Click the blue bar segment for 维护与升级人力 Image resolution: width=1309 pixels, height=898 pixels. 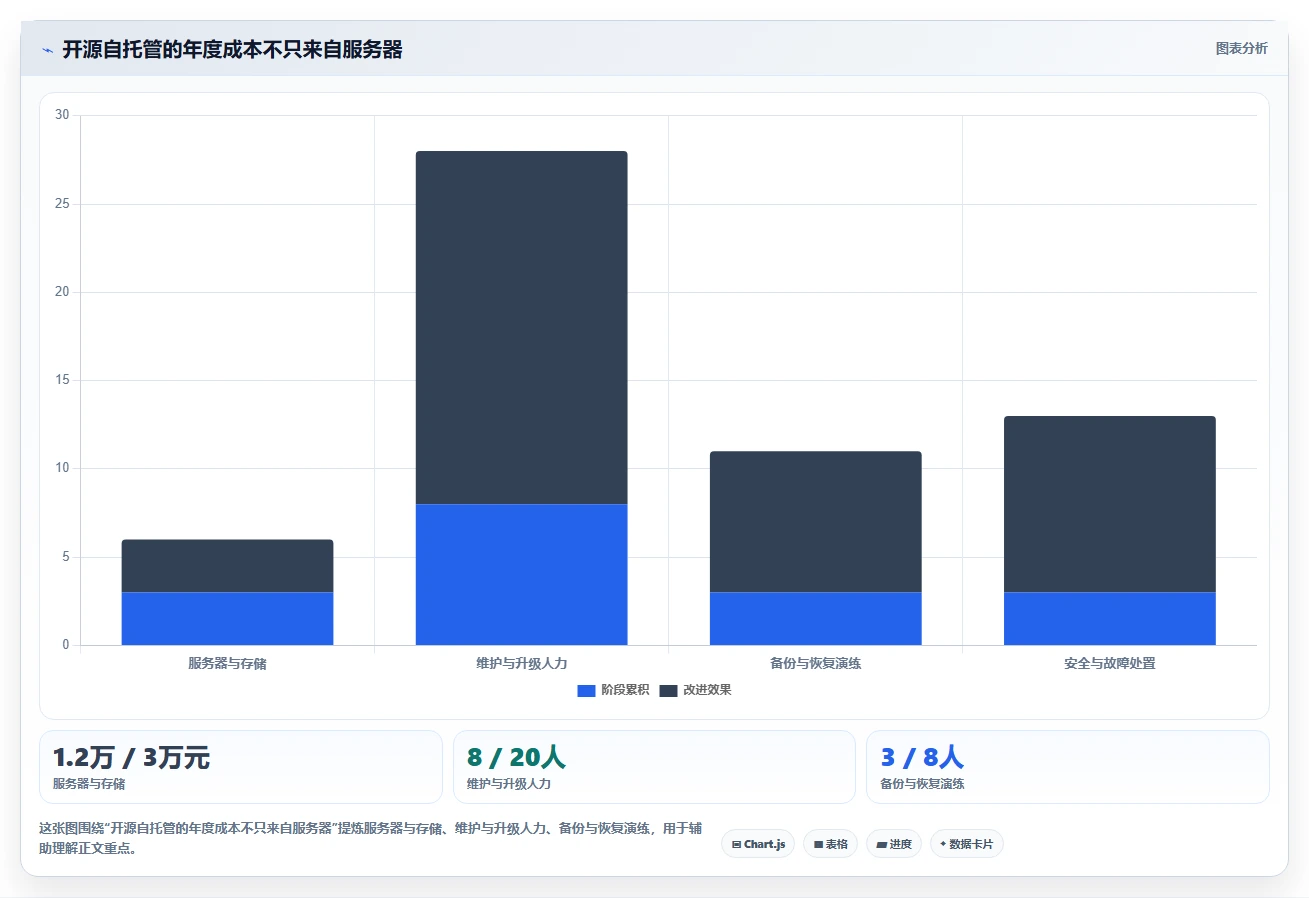coord(521,575)
